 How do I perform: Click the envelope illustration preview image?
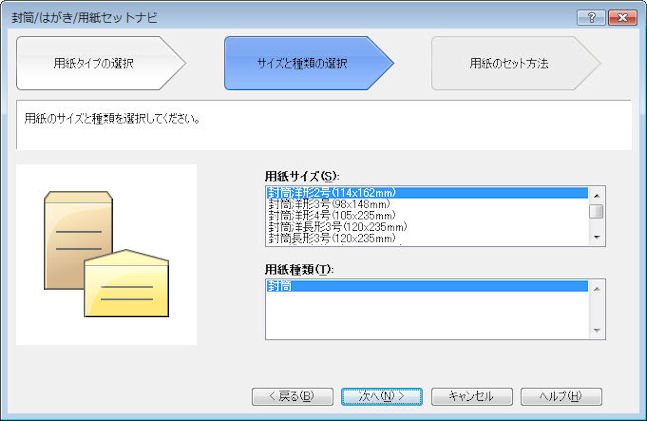106,254
